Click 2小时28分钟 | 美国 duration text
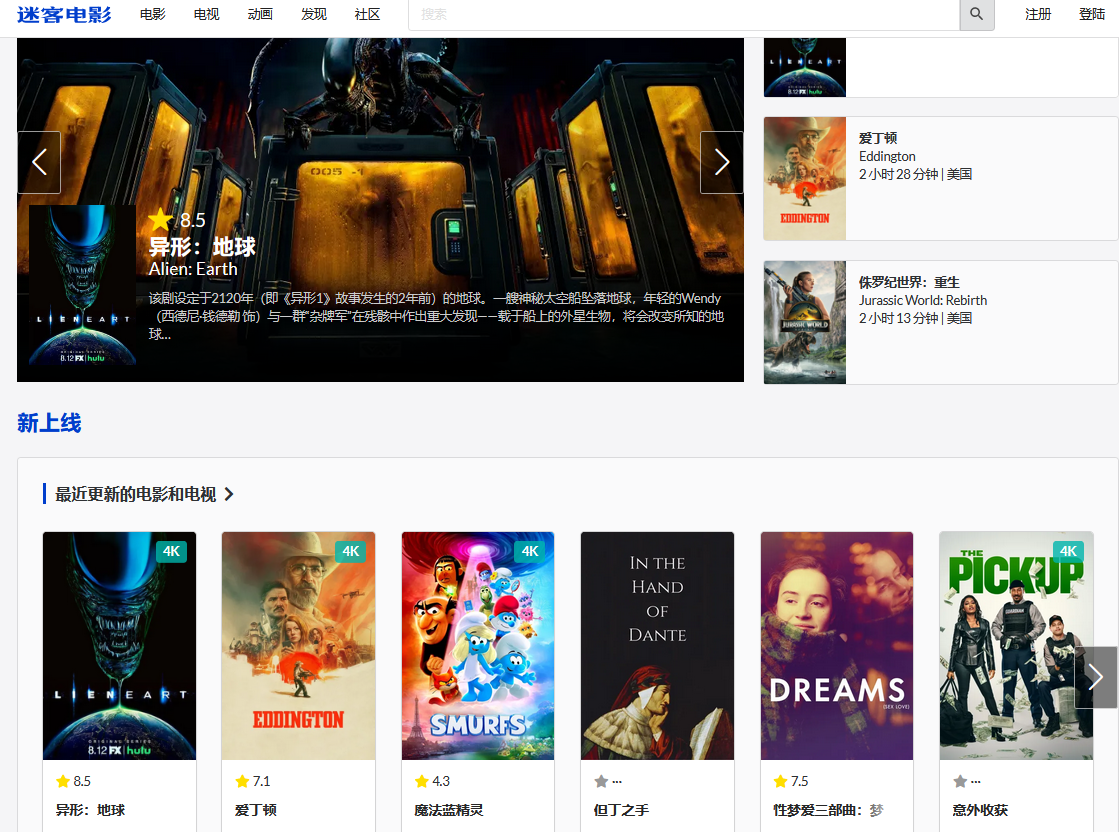Viewport: 1119px width, 832px height. tap(916, 174)
